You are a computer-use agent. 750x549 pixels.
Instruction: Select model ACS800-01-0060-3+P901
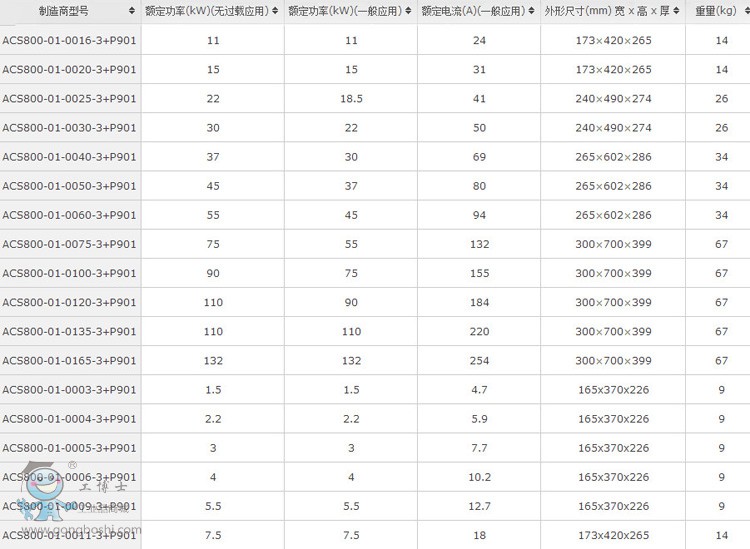[x=69, y=215]
